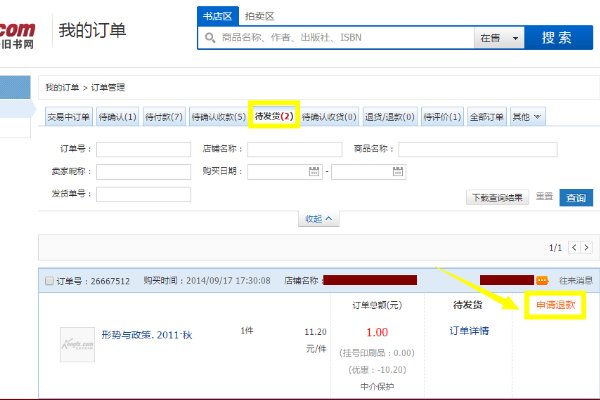Click the orange chat message icon

point(542,281)
